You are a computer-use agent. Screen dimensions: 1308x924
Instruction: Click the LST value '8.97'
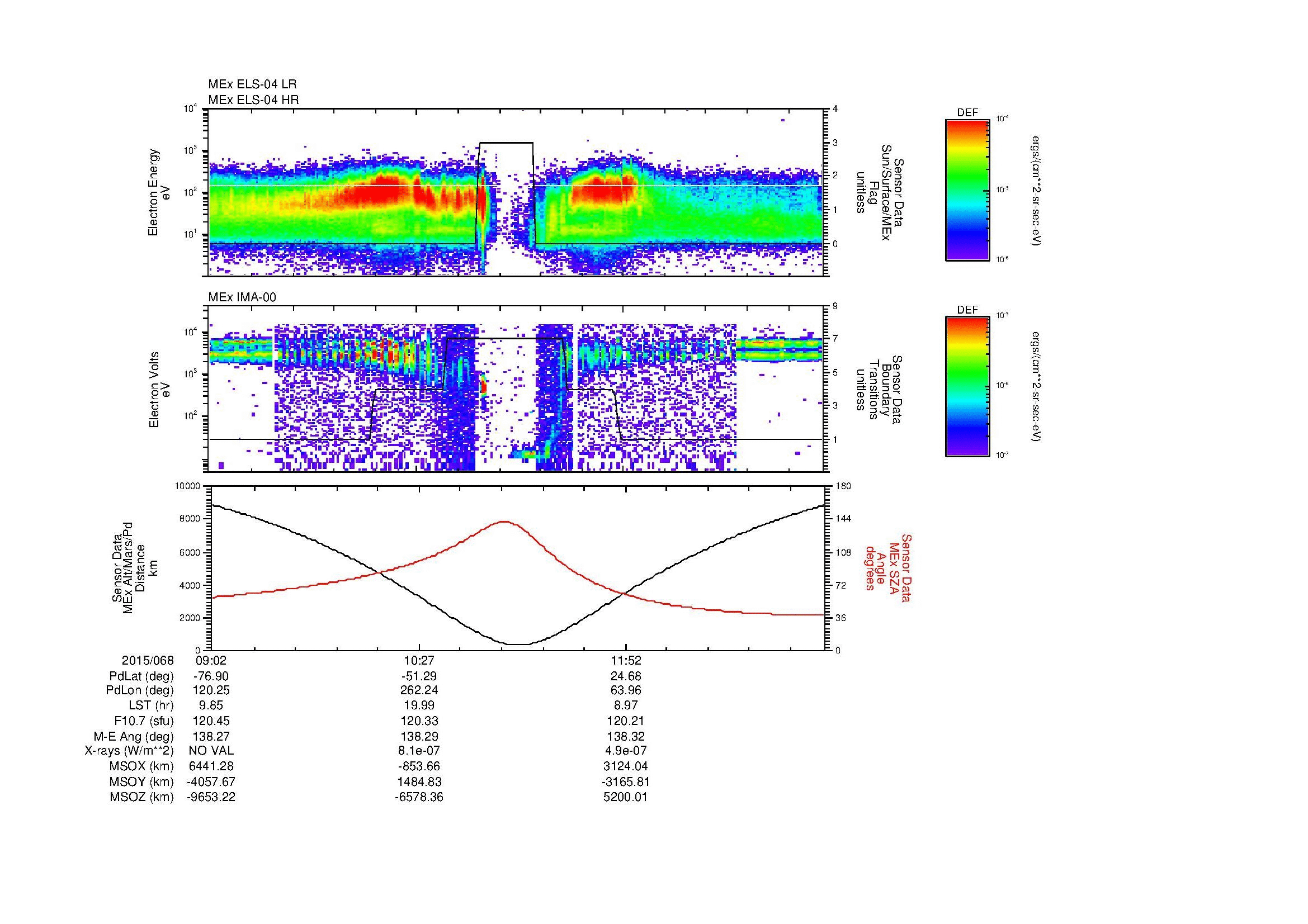[626, 707]
